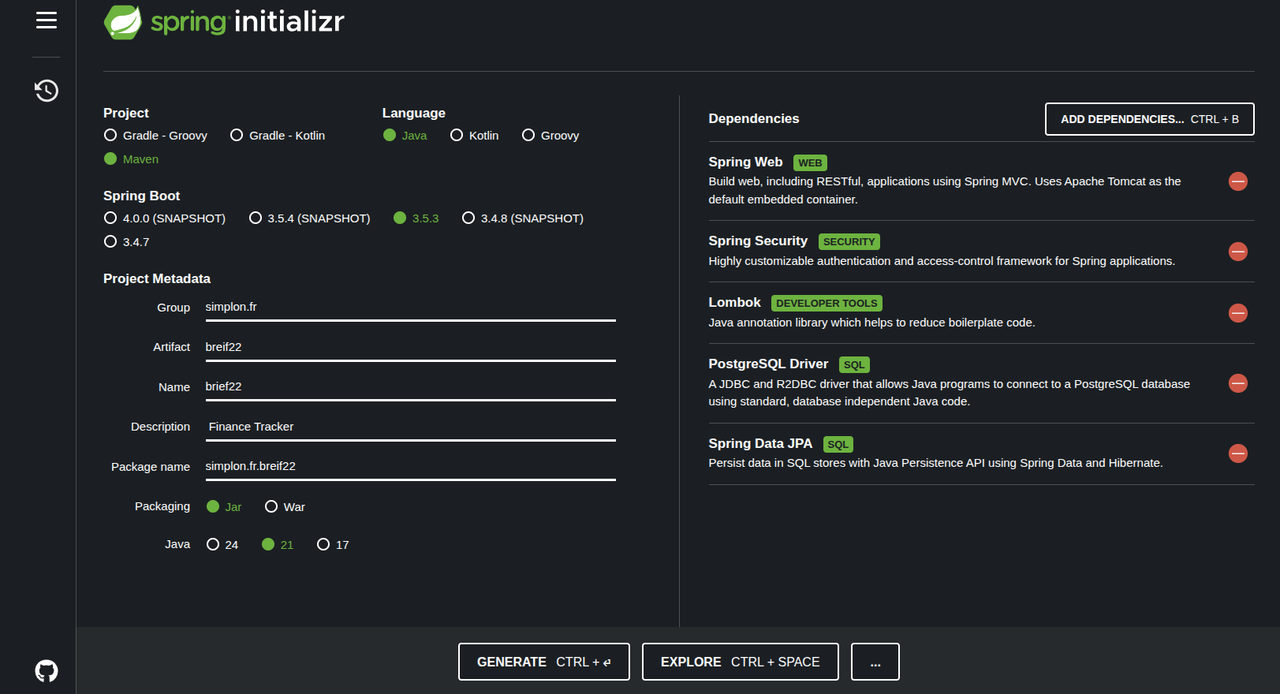Select Java version 24
Viewport: 1280px width, 694px height.
pyautogui.click(x=222, y=545)
